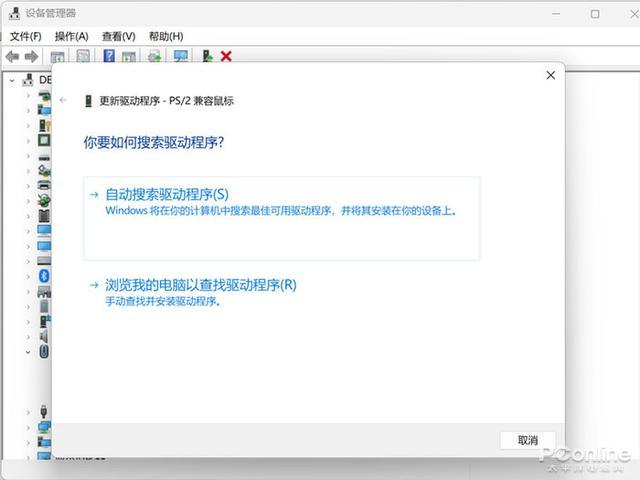This screenshot has width=640, height=480.
Task: Go back with the toolbar left arrow
Action: coord(12,56)
